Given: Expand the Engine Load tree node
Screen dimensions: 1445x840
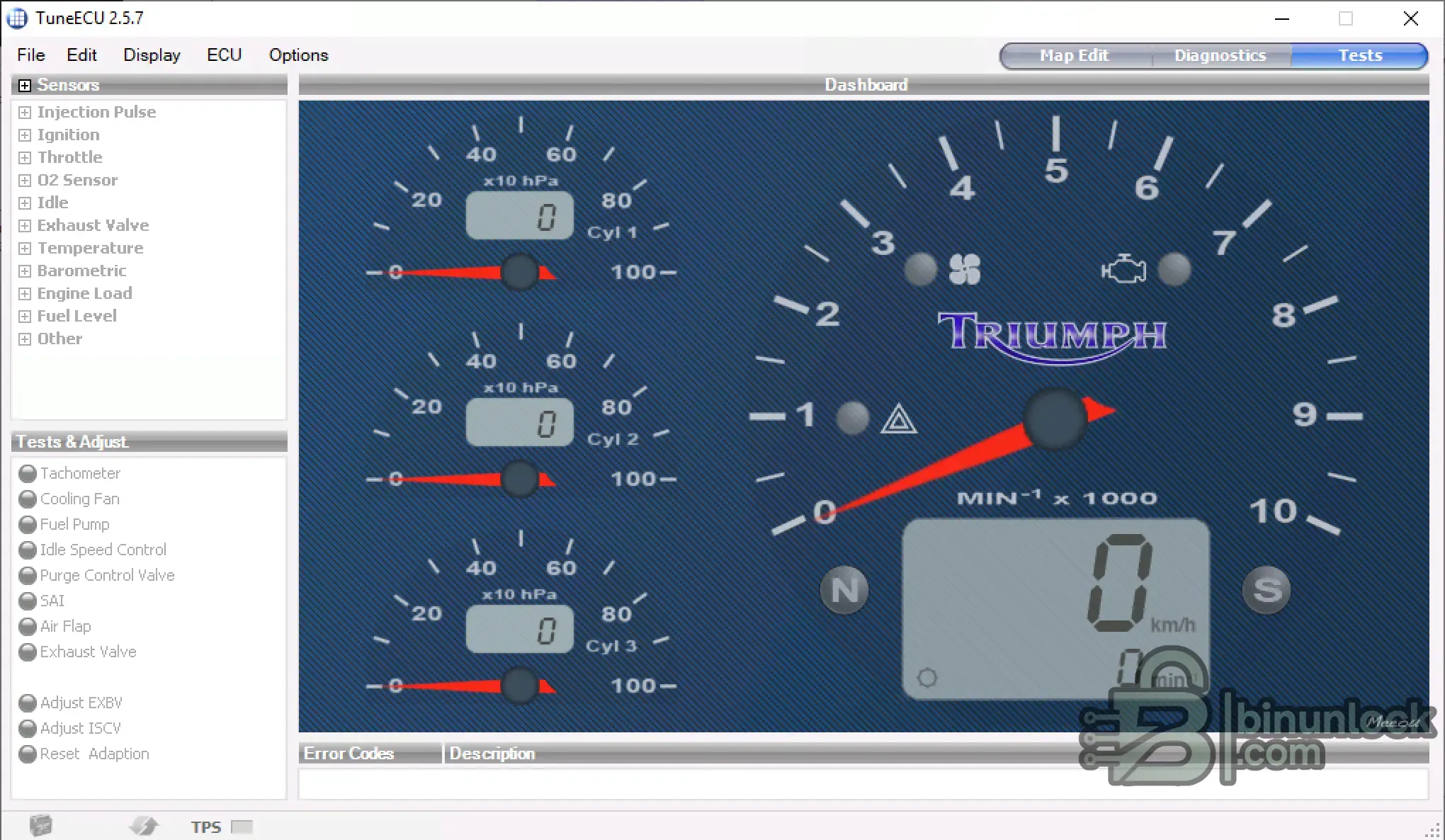Looking at the screenshot, I should (x=25, y=293).
